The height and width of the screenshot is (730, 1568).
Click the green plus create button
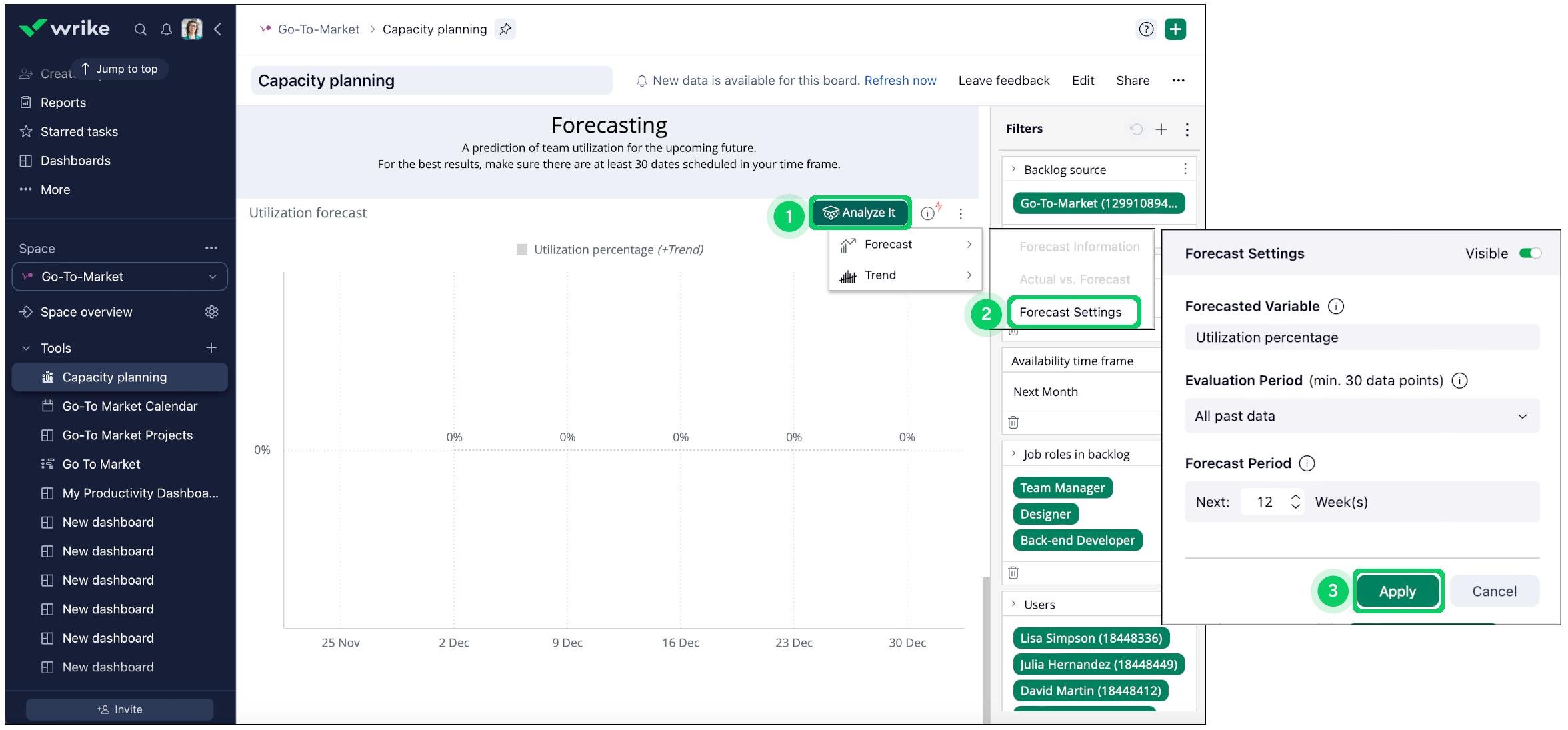point(1175,29)
